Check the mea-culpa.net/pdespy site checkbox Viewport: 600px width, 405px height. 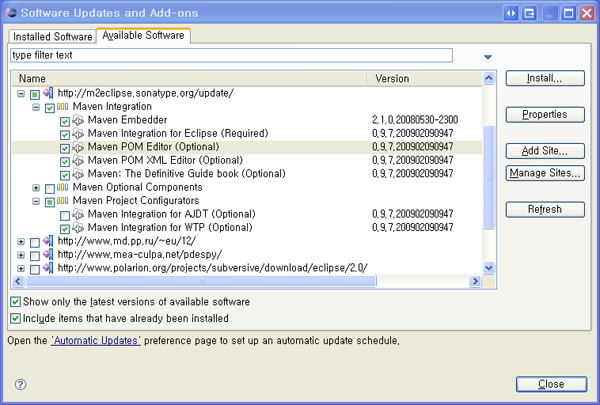pyautogui.click(x=35, y=256)
